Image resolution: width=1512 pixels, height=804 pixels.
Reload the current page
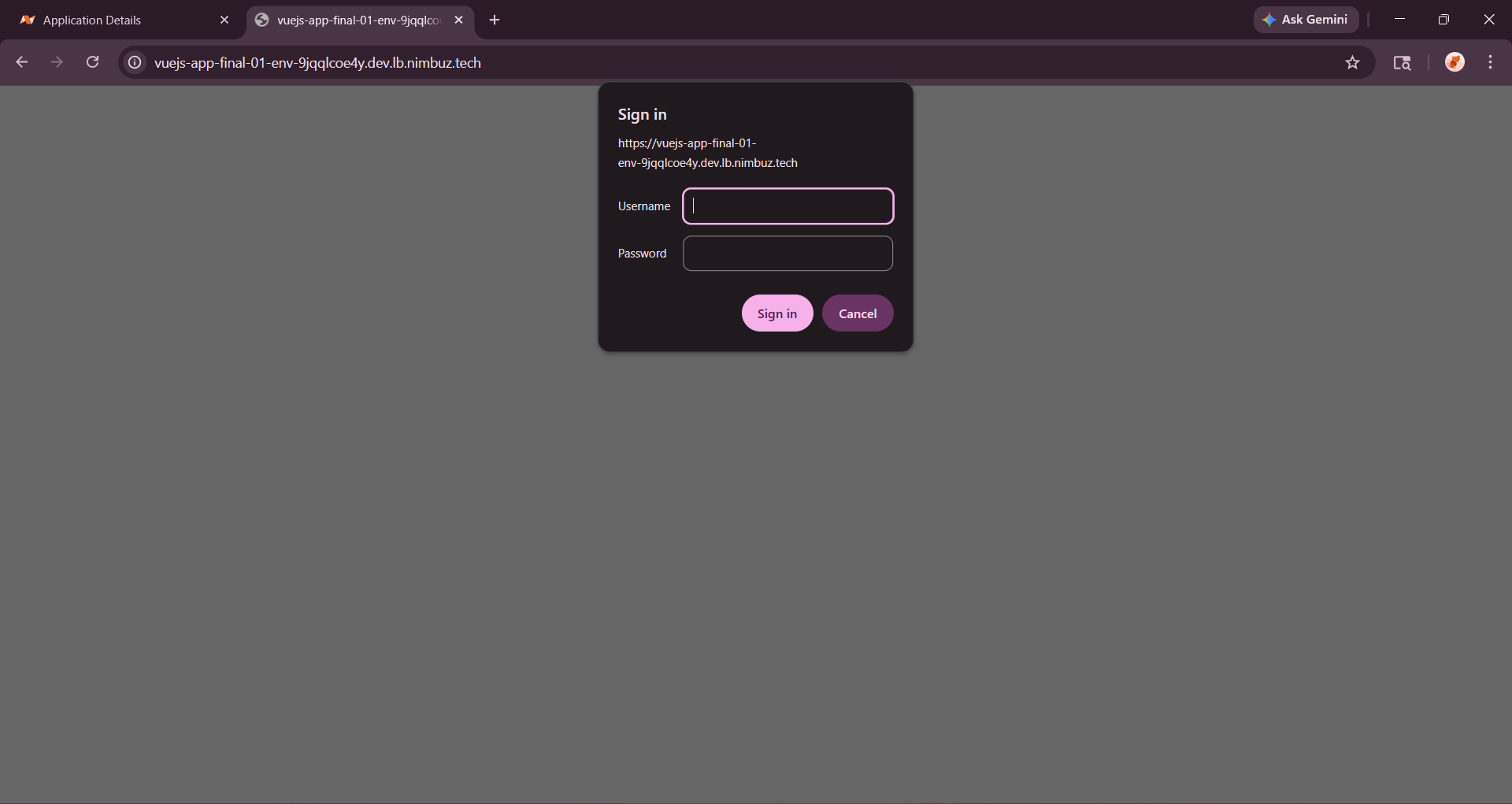(92, 62)
